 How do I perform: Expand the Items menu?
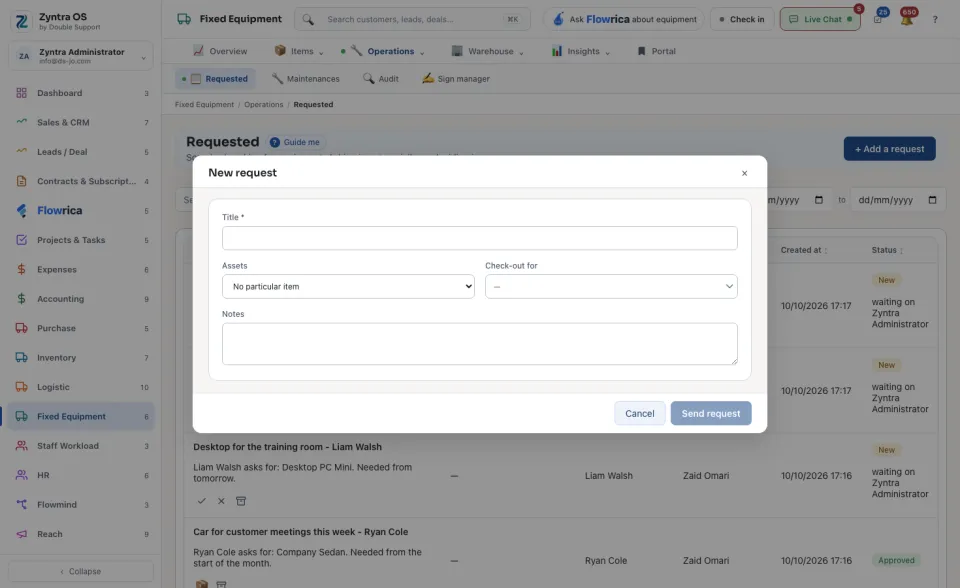click(299, 51)
